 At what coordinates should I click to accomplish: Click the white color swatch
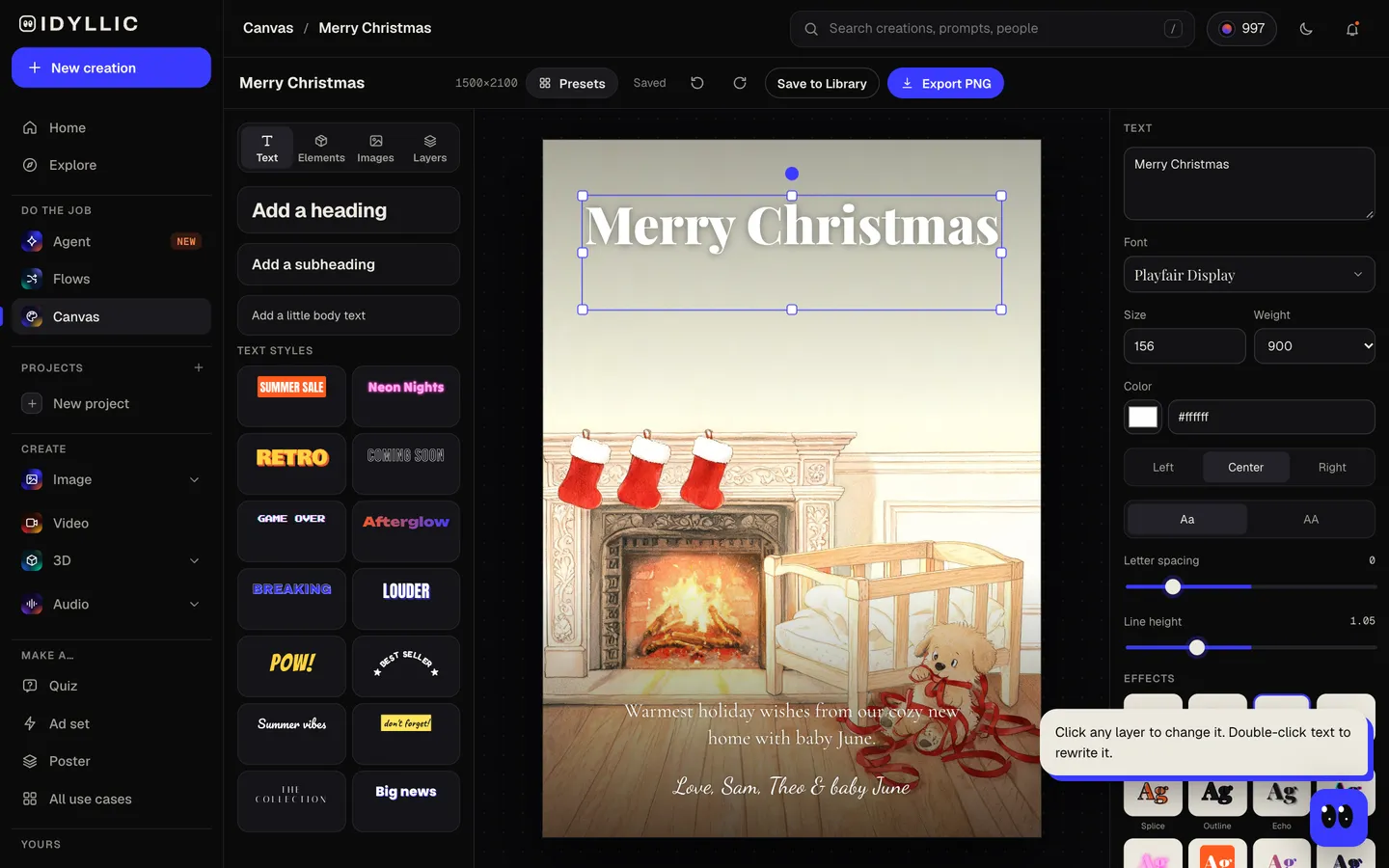(1143, 417)
